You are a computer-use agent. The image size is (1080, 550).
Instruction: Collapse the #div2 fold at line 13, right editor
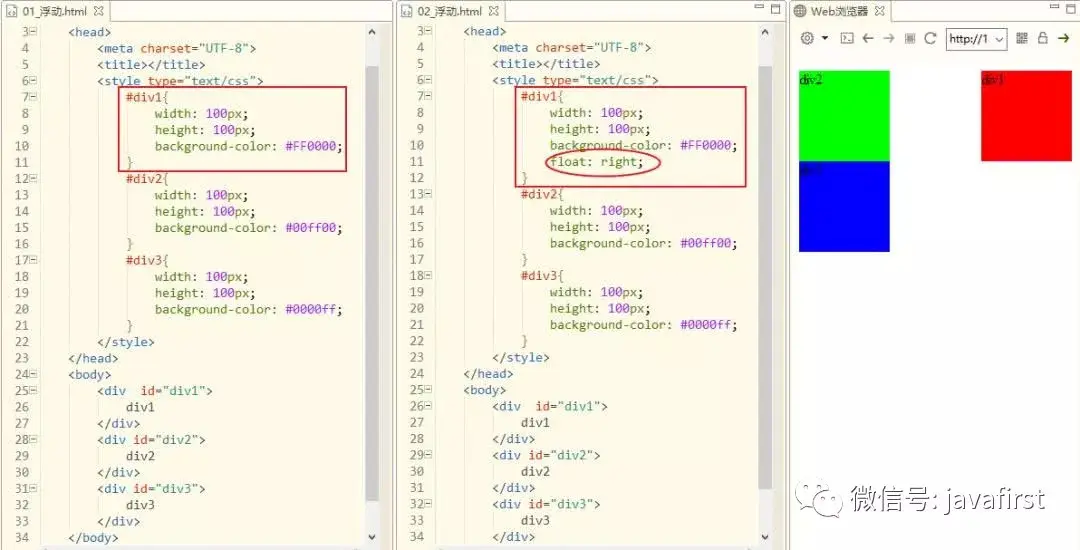click(x=428, y=194)
